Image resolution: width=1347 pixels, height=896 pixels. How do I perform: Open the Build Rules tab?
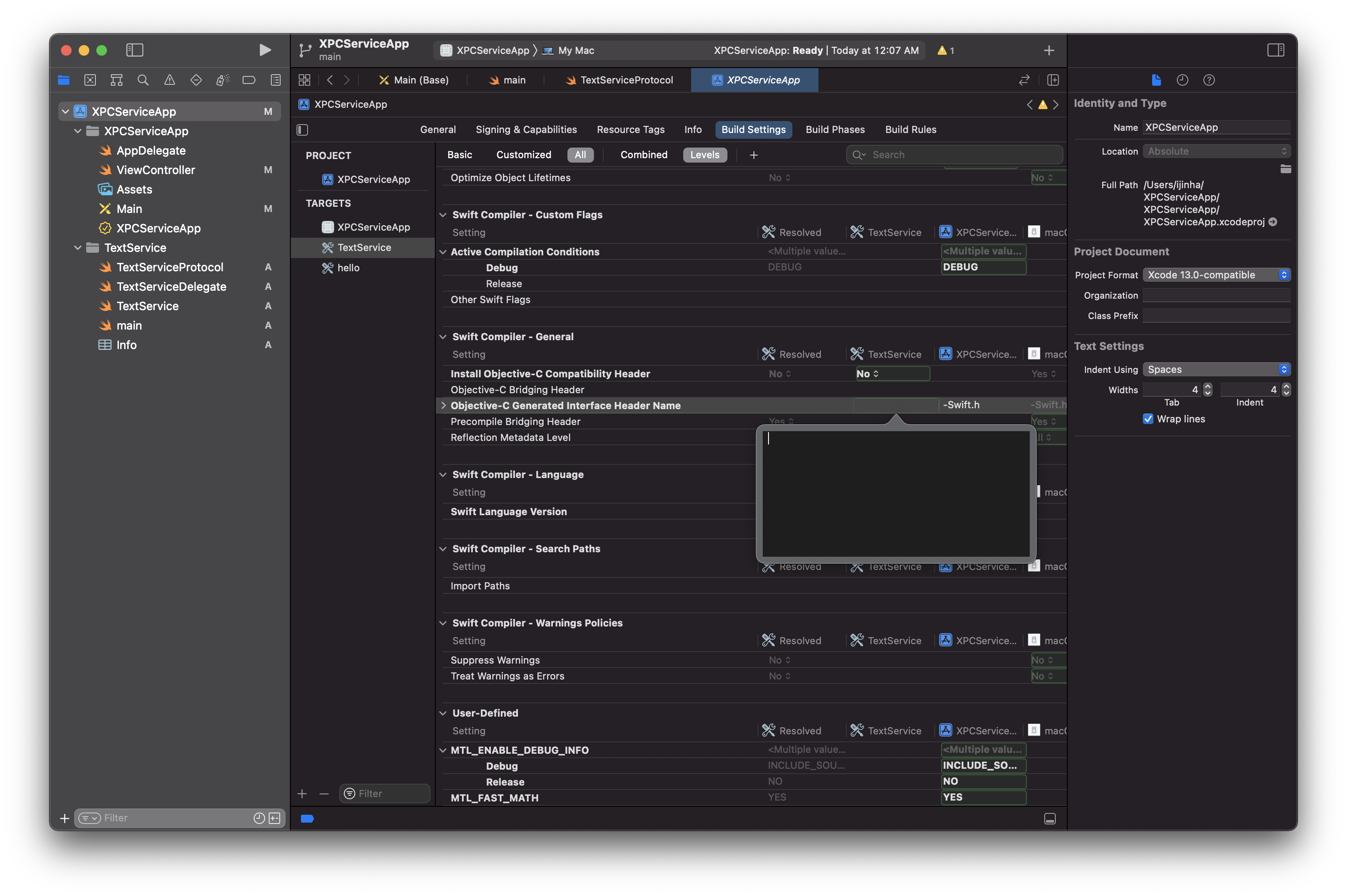click(910, 130)
